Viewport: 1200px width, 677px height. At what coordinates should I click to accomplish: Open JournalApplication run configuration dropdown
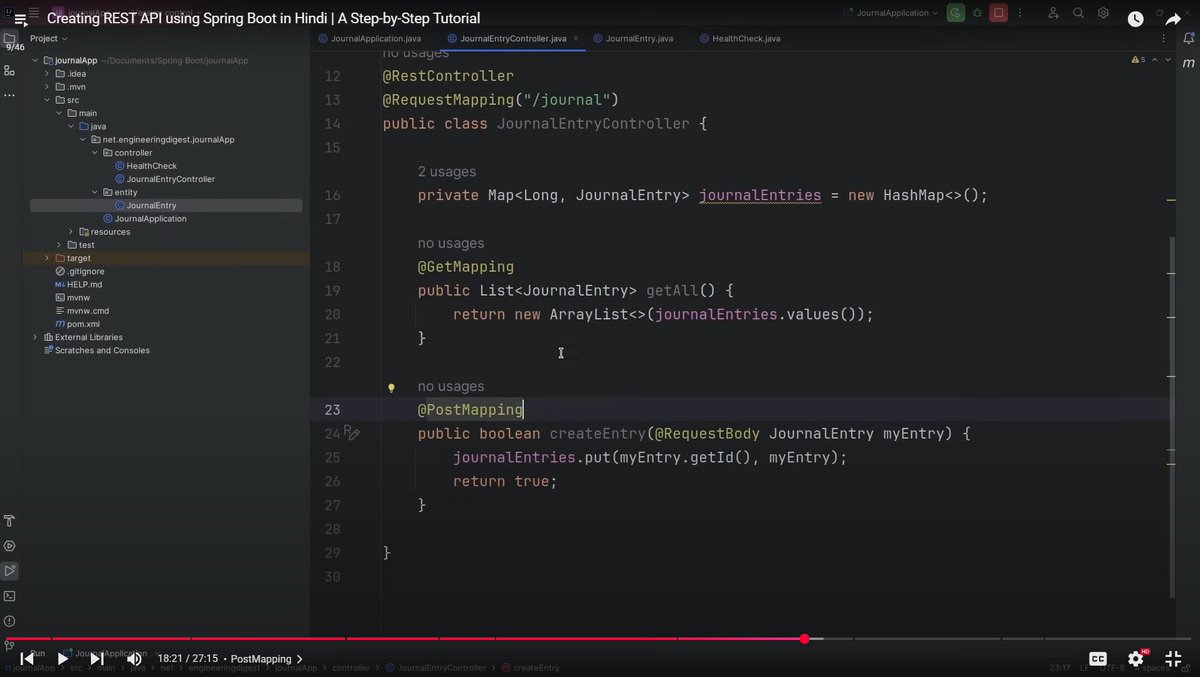[891, 13]
